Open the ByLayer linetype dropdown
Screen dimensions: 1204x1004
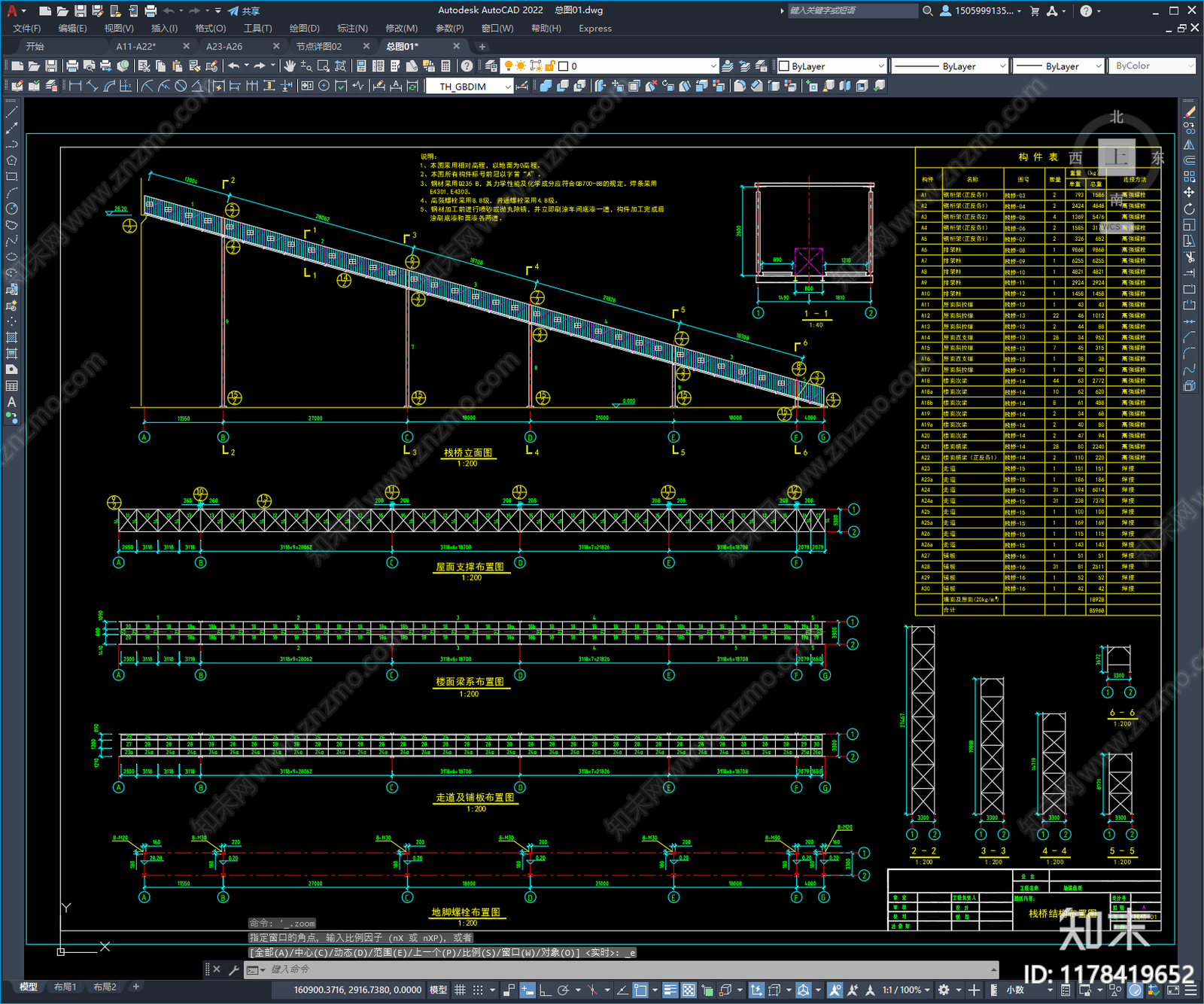pyautogui.click(x=949, y=66)
